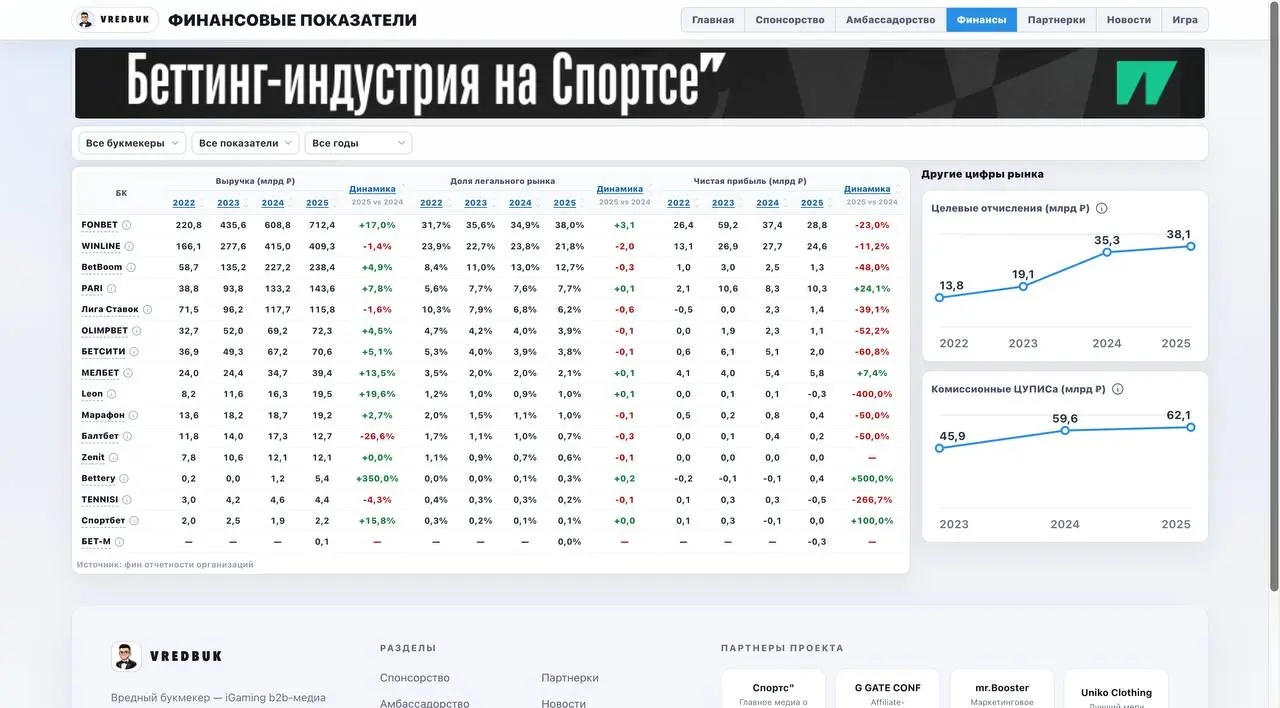Click footer Партнерки link
This screenshot has height=708, width=1280.
click(x=570, y=678)
